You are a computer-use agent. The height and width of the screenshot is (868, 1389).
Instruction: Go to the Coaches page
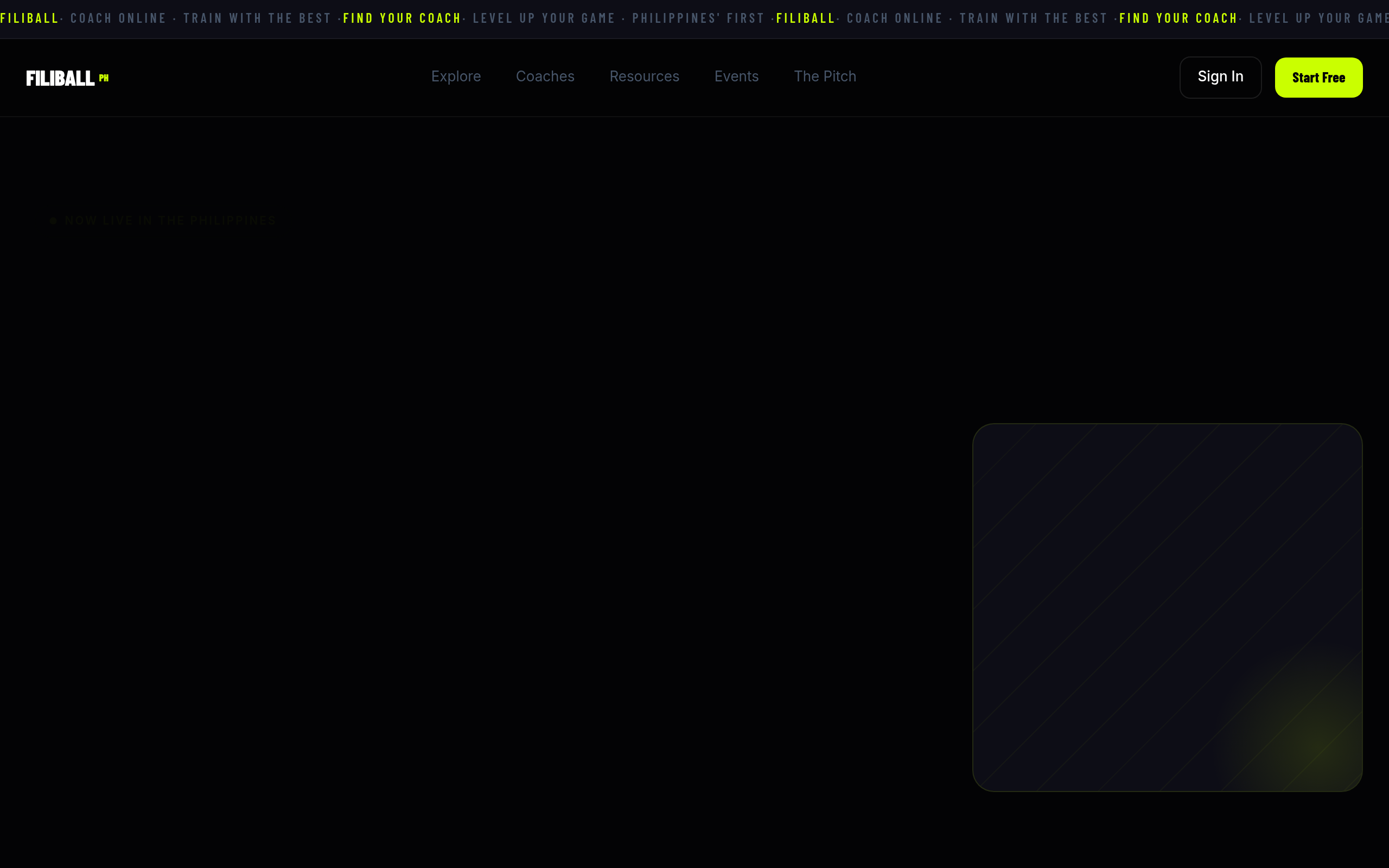coord(545,76)
